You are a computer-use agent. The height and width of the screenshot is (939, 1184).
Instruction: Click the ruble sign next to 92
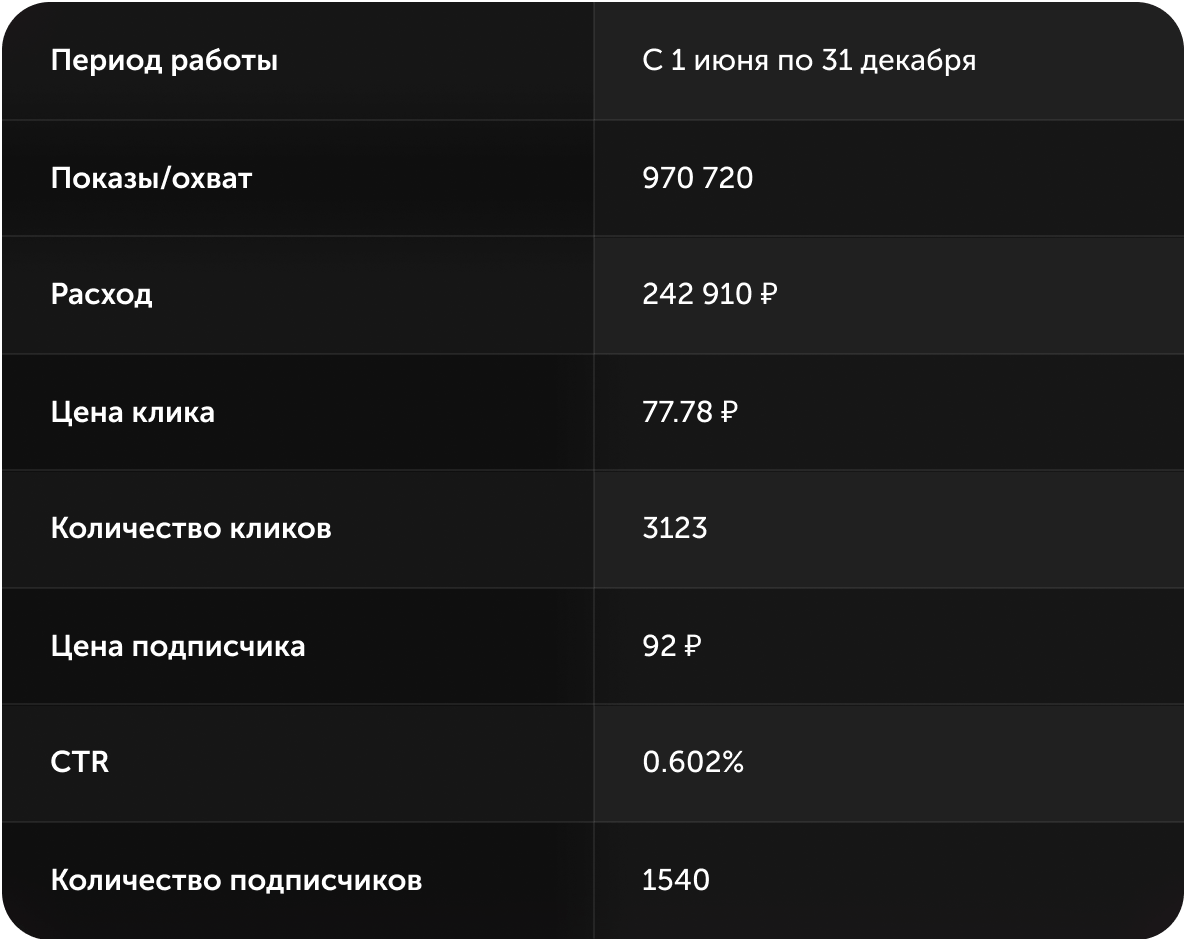[x=692, y=646]
